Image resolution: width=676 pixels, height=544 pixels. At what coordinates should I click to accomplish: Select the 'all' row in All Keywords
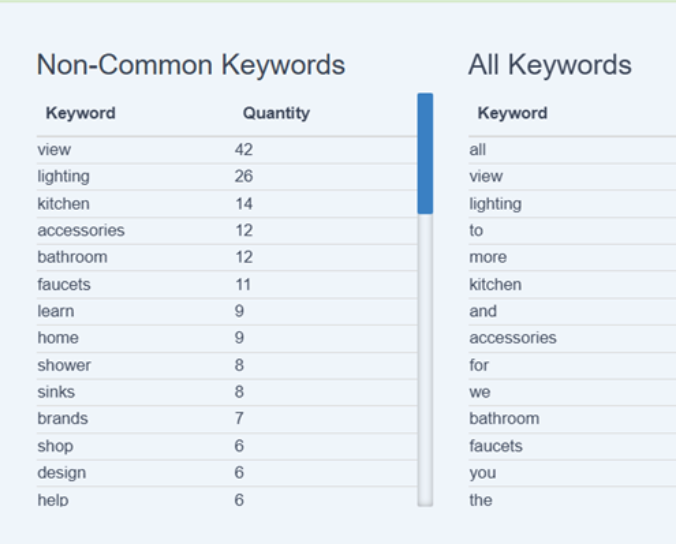[x=478, y=150]
